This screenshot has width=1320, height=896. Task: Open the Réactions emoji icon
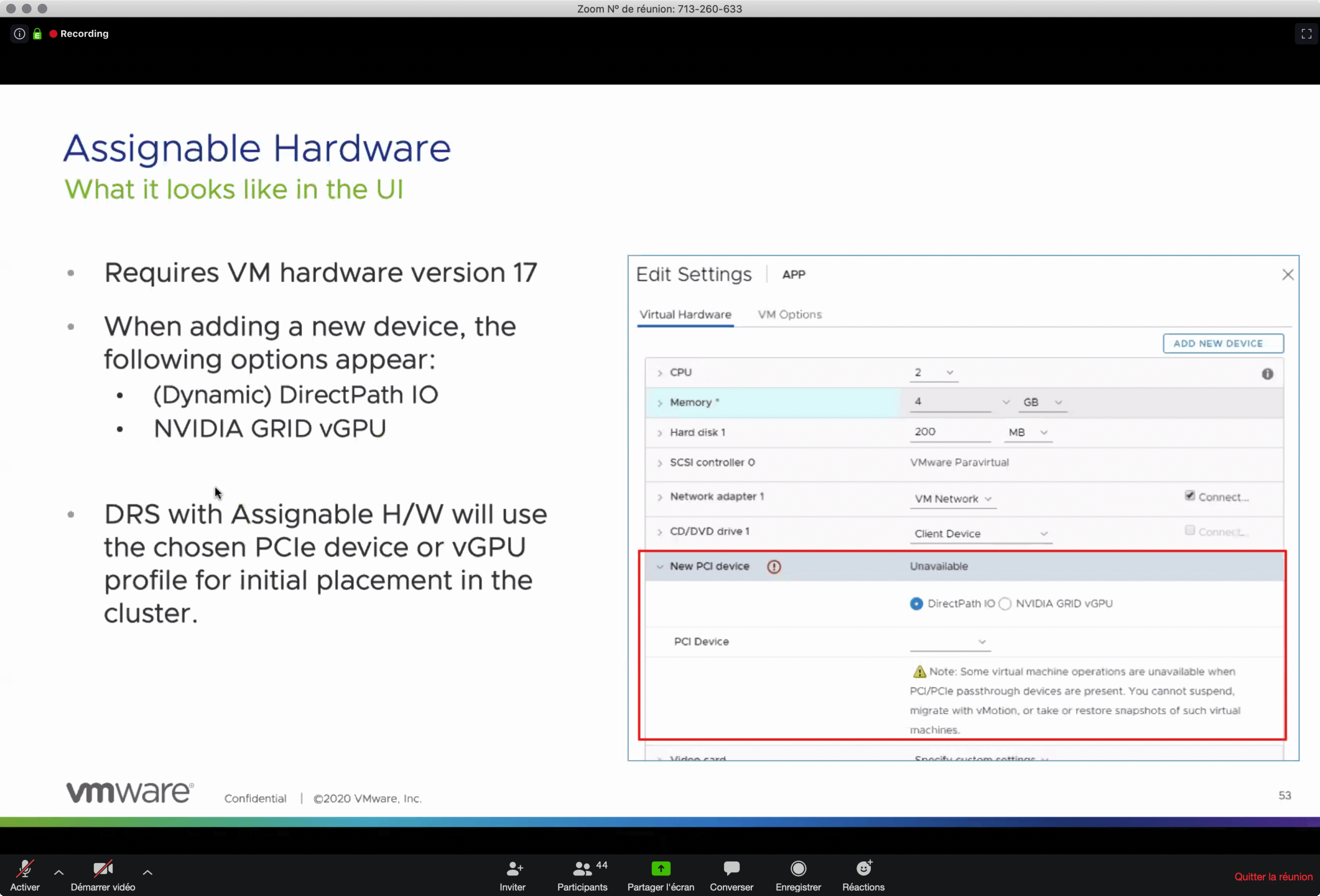click(x=863, y=868)
